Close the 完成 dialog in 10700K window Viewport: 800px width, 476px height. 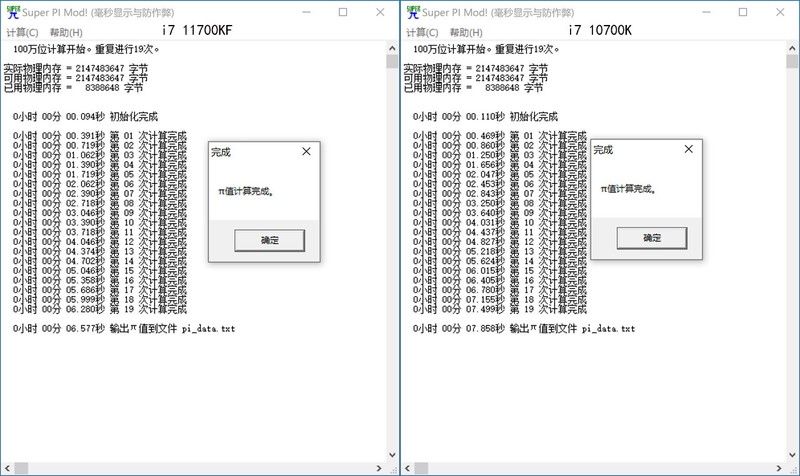[688, 149]
